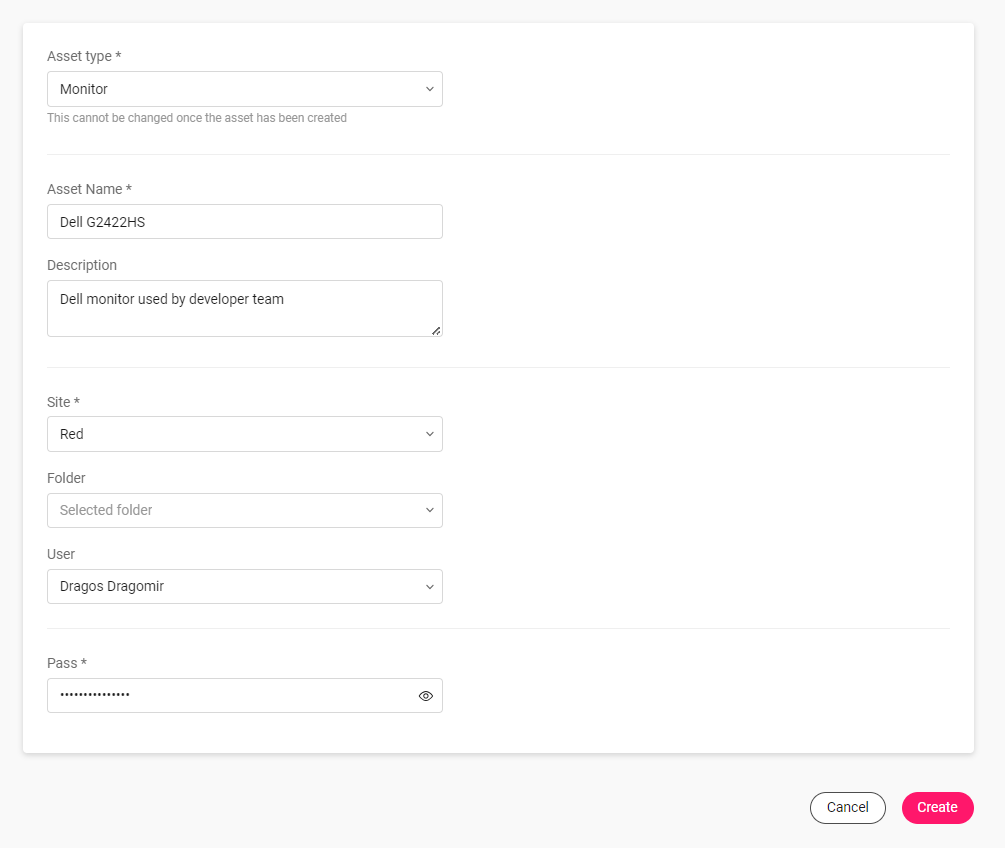Viewport: 1005px width, 848px height.
Task: Click inside the Description text area
Action: 245,305
